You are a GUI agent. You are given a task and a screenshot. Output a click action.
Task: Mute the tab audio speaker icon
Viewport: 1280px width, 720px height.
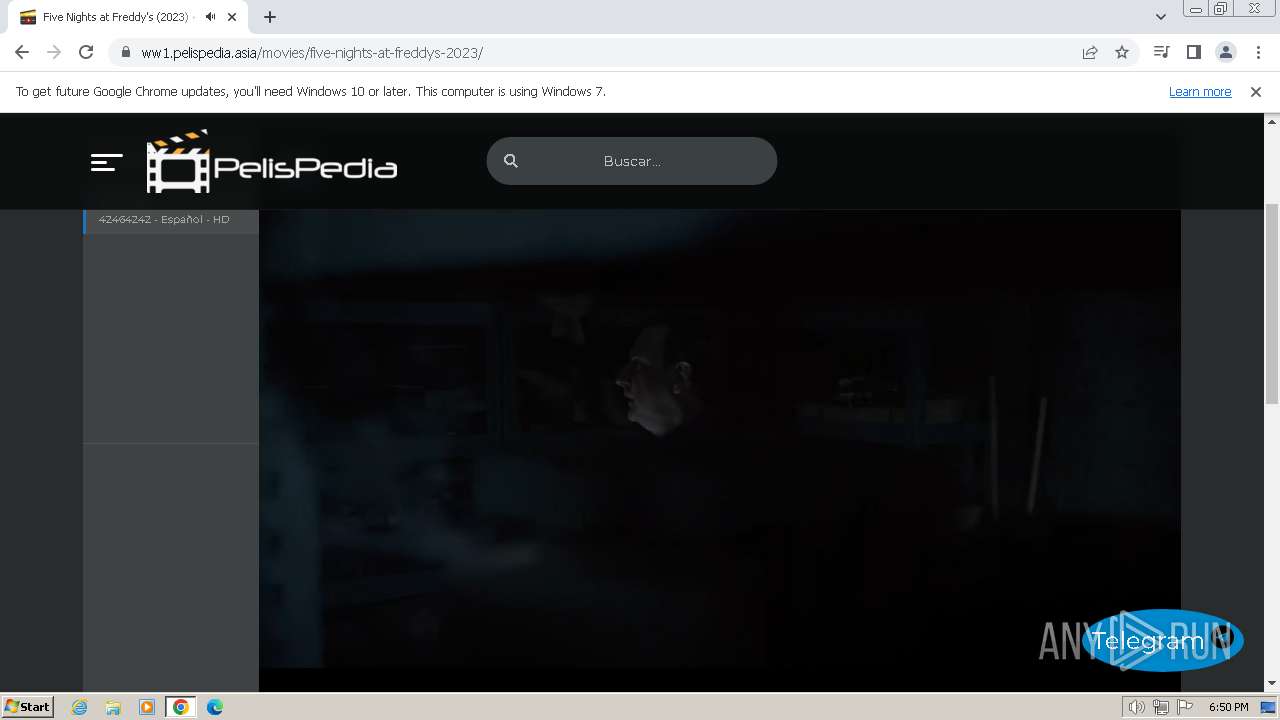pos(210,17)
